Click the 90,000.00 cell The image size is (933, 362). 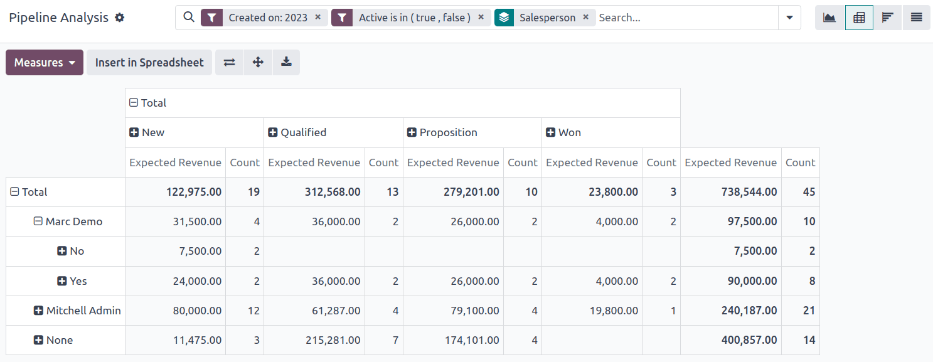click(x=731, y=281)
